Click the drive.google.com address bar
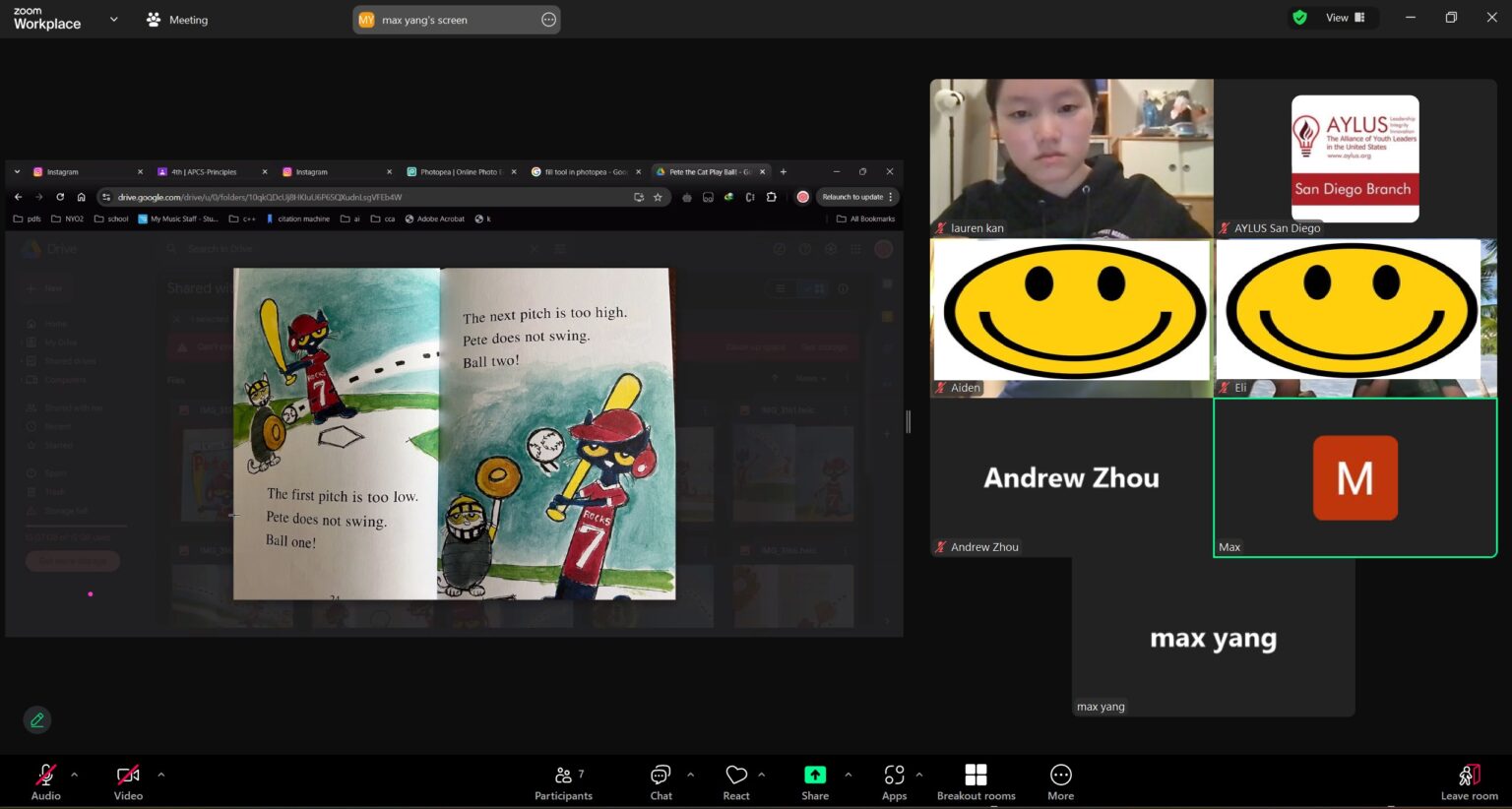This screenshot has width=1512, height=809. [x=384, y=197]
